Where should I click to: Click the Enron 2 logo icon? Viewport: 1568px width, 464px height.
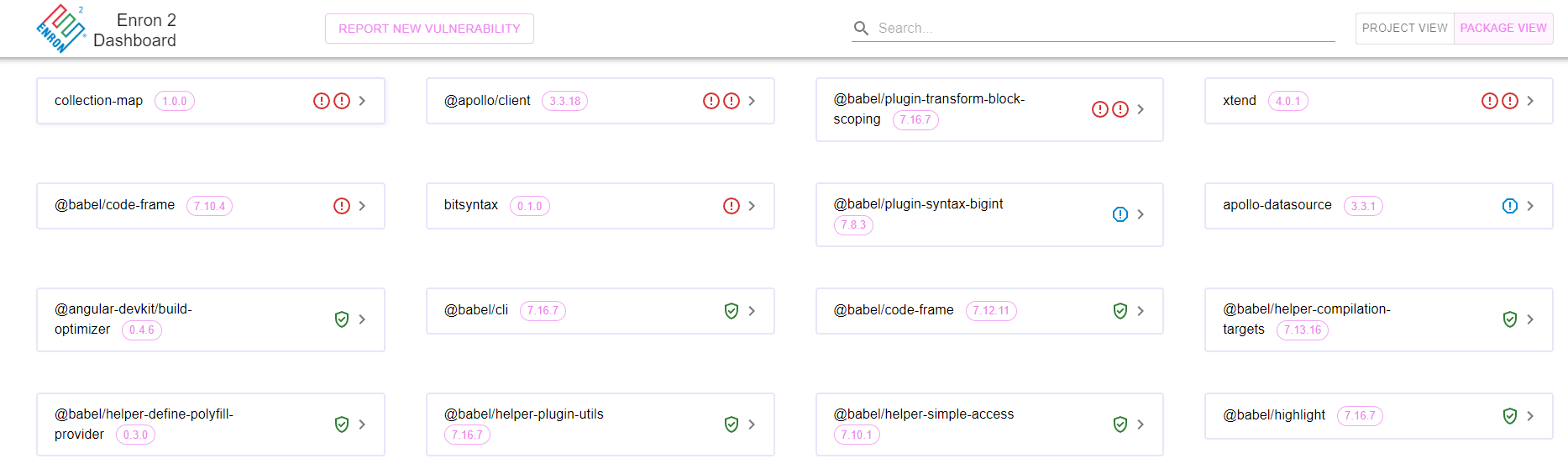click(x=60, y=29)
